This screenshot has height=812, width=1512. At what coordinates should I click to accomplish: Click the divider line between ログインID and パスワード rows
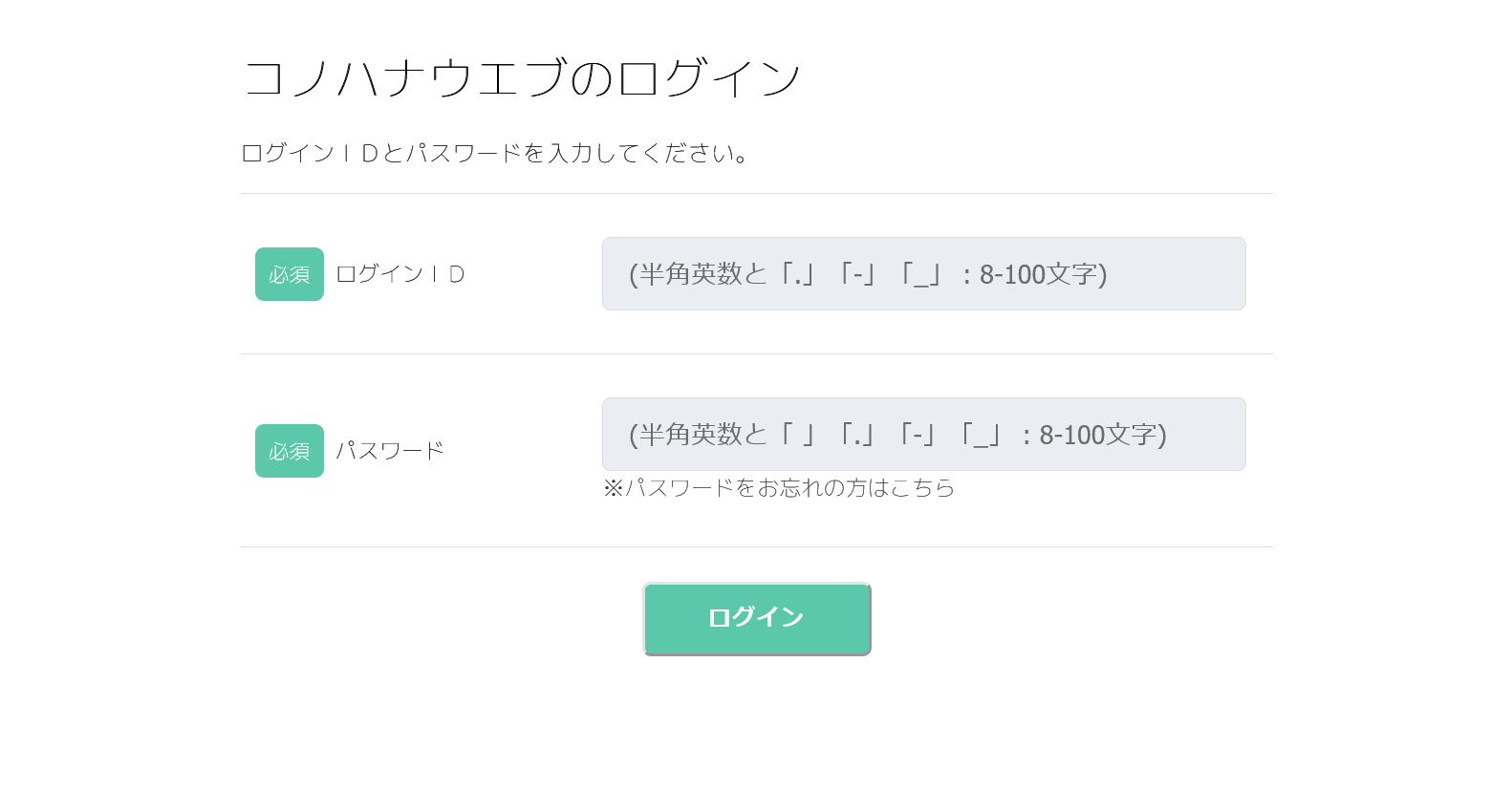click(x=756, y=354)
